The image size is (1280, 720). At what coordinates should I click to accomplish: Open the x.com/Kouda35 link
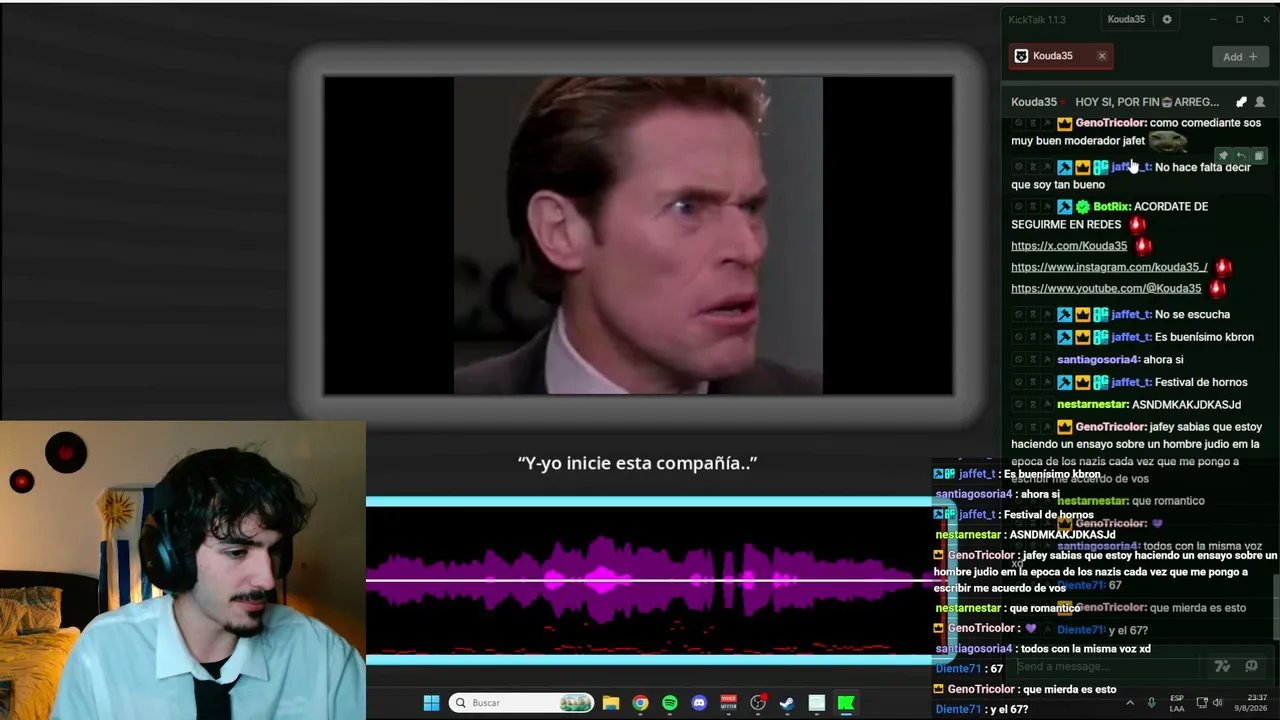point(1069,246)
